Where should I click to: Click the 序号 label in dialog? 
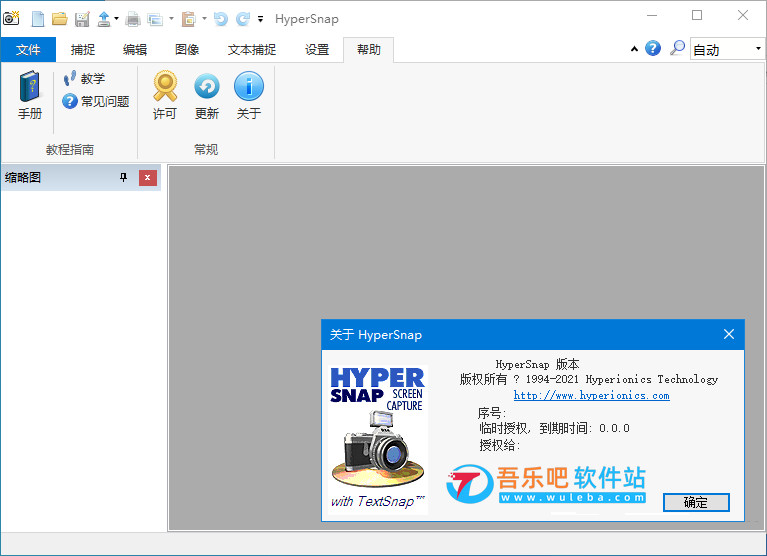492,413
